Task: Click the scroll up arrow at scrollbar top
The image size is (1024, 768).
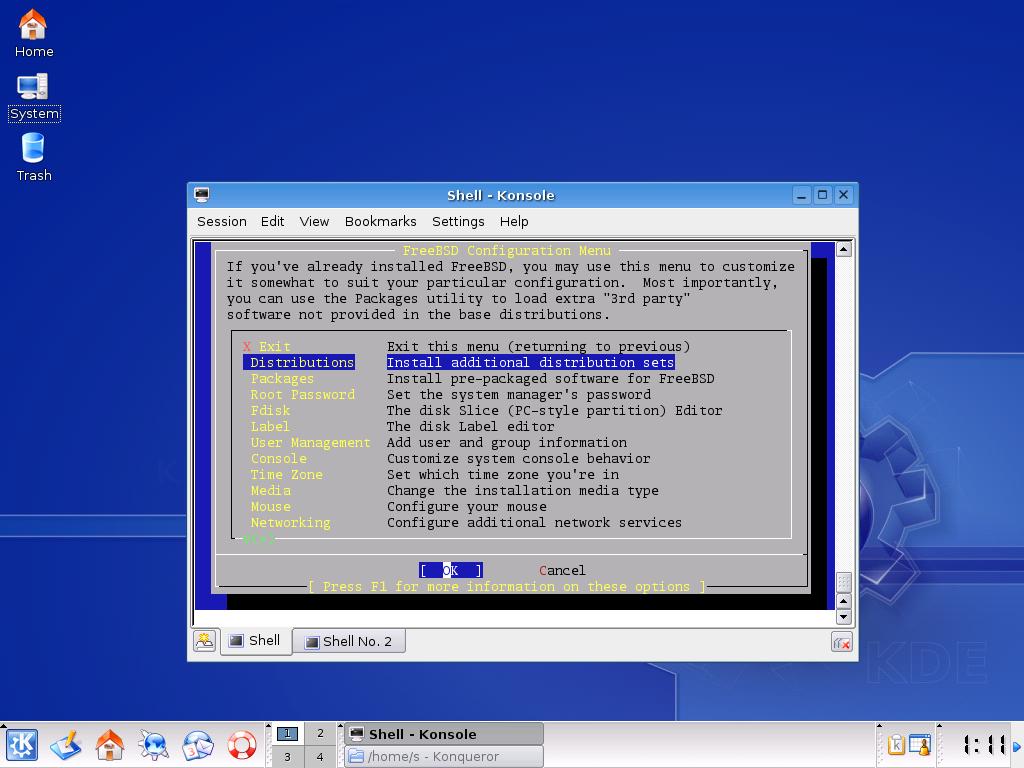Action: click(x=844, y=249)
